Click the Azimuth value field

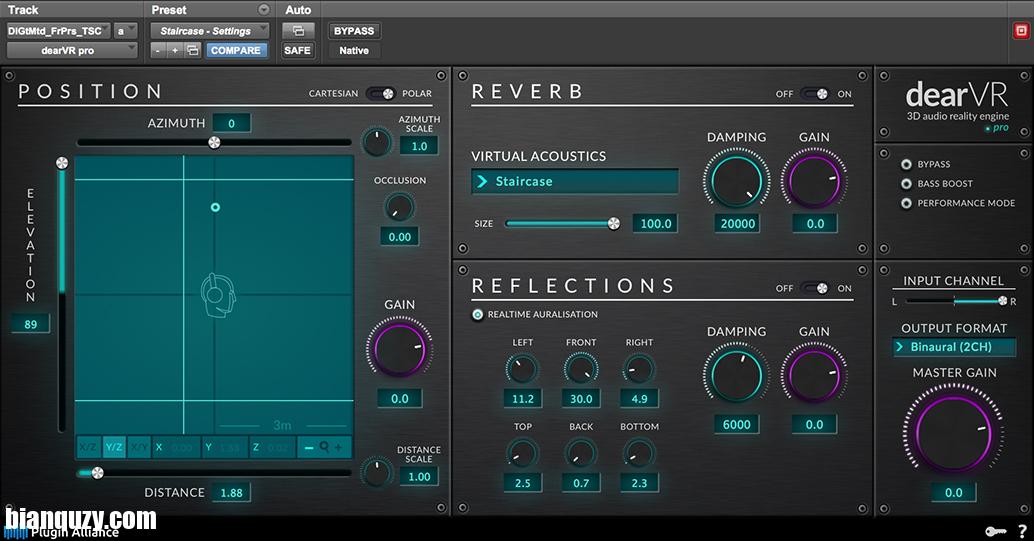231,123
